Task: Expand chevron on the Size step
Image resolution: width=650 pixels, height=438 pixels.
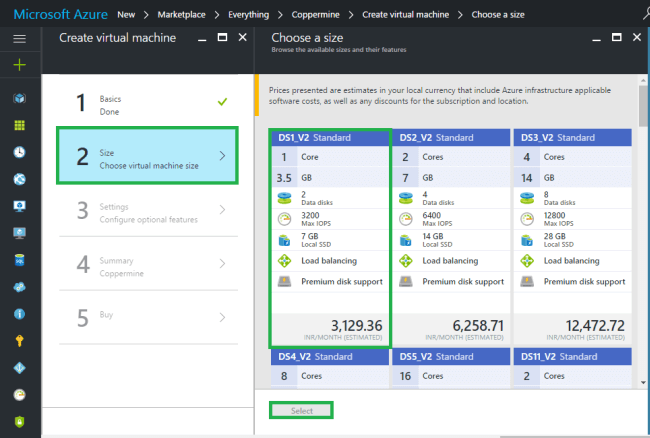Action: pos(223,156)
